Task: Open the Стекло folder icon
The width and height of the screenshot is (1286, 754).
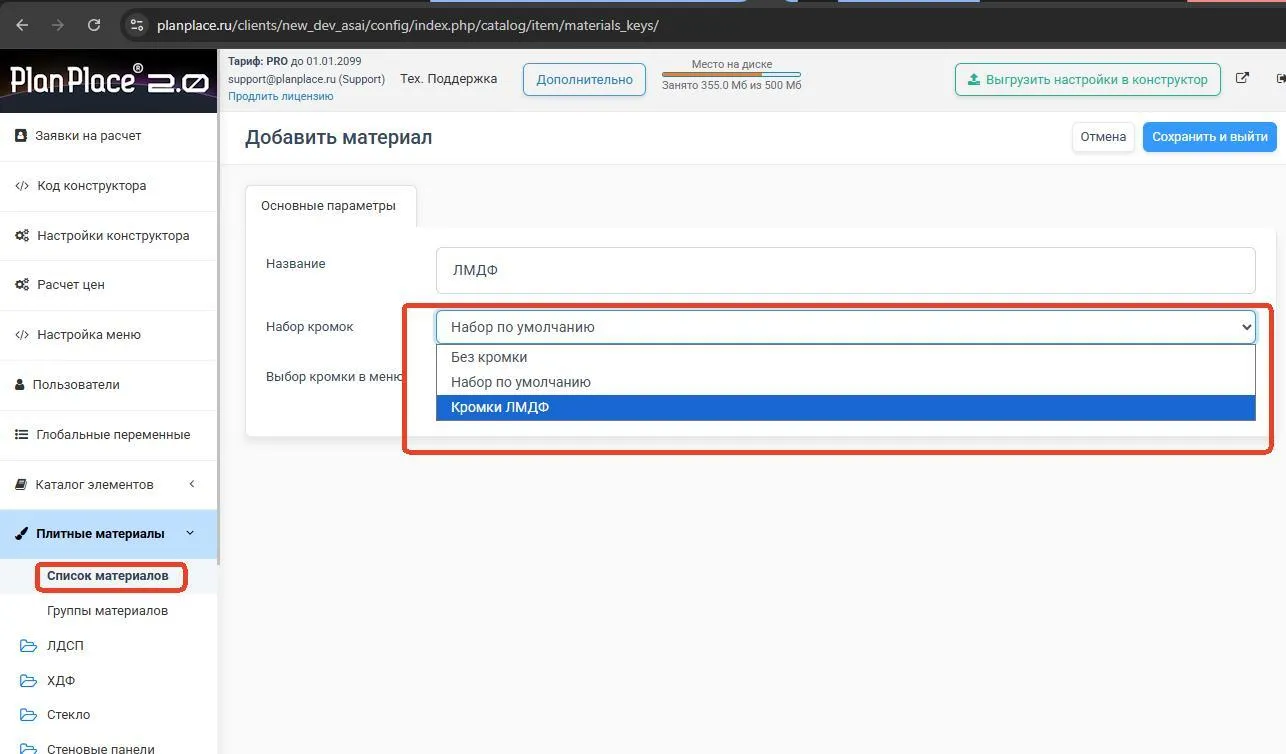Action: tap(28, 715)
